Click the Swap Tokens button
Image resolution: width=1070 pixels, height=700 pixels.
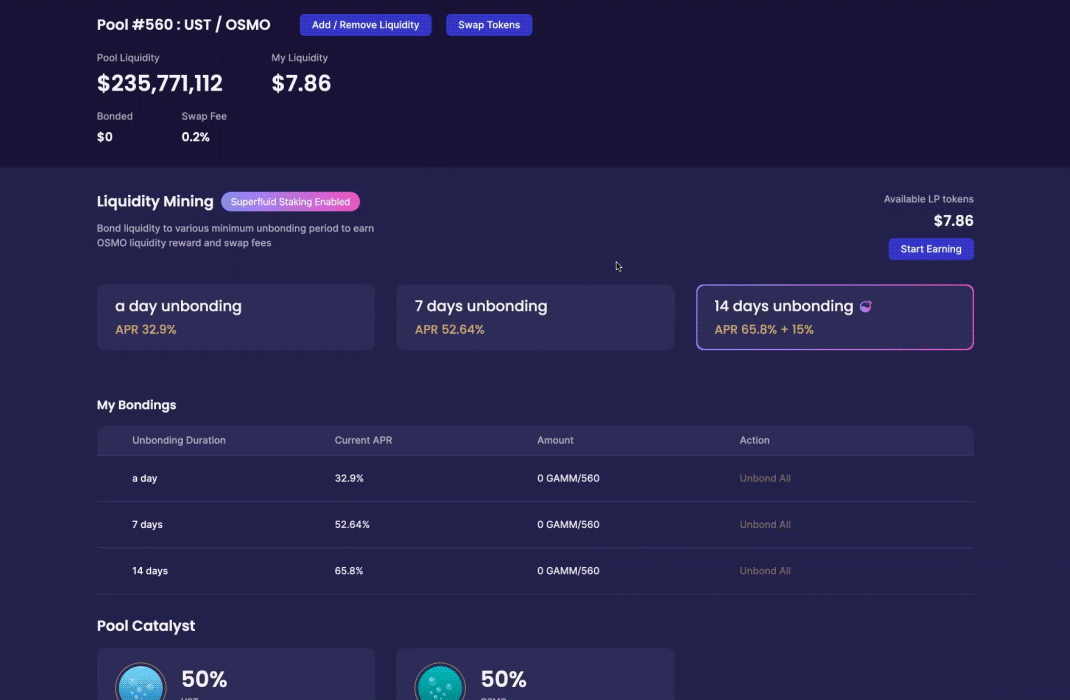pos(489,25)
